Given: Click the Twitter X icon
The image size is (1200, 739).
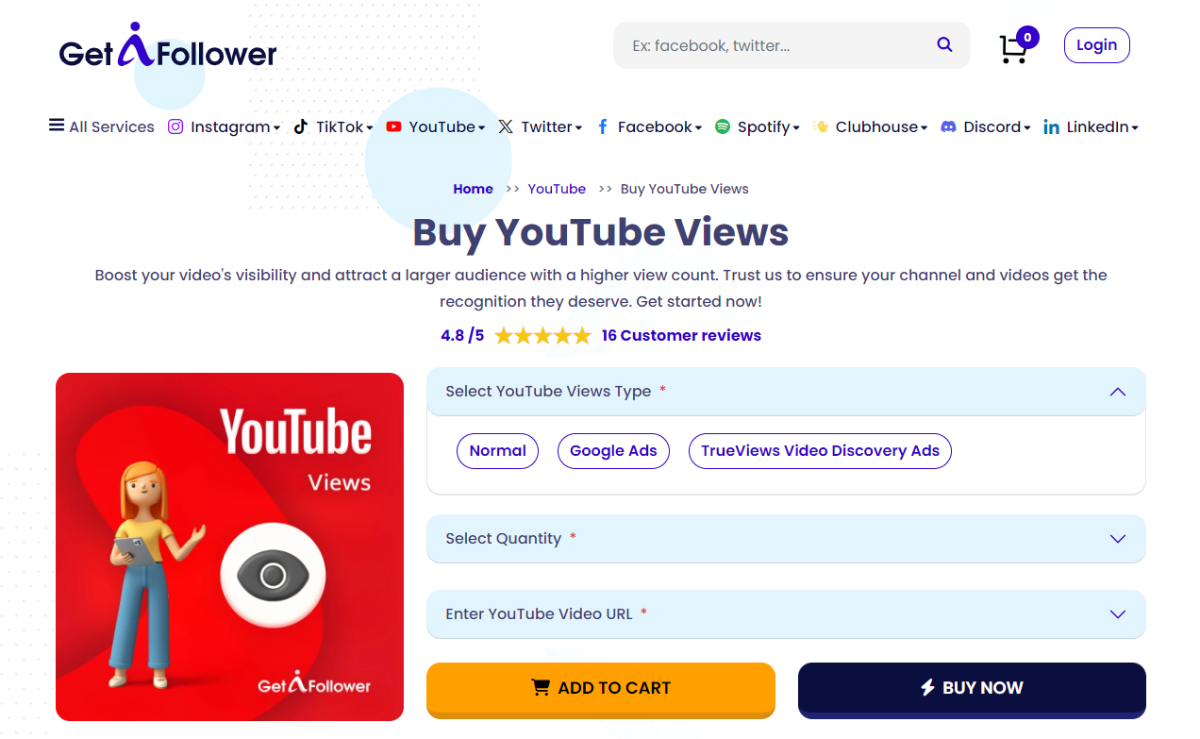Looking at the screenshot, I should point(508,126).
